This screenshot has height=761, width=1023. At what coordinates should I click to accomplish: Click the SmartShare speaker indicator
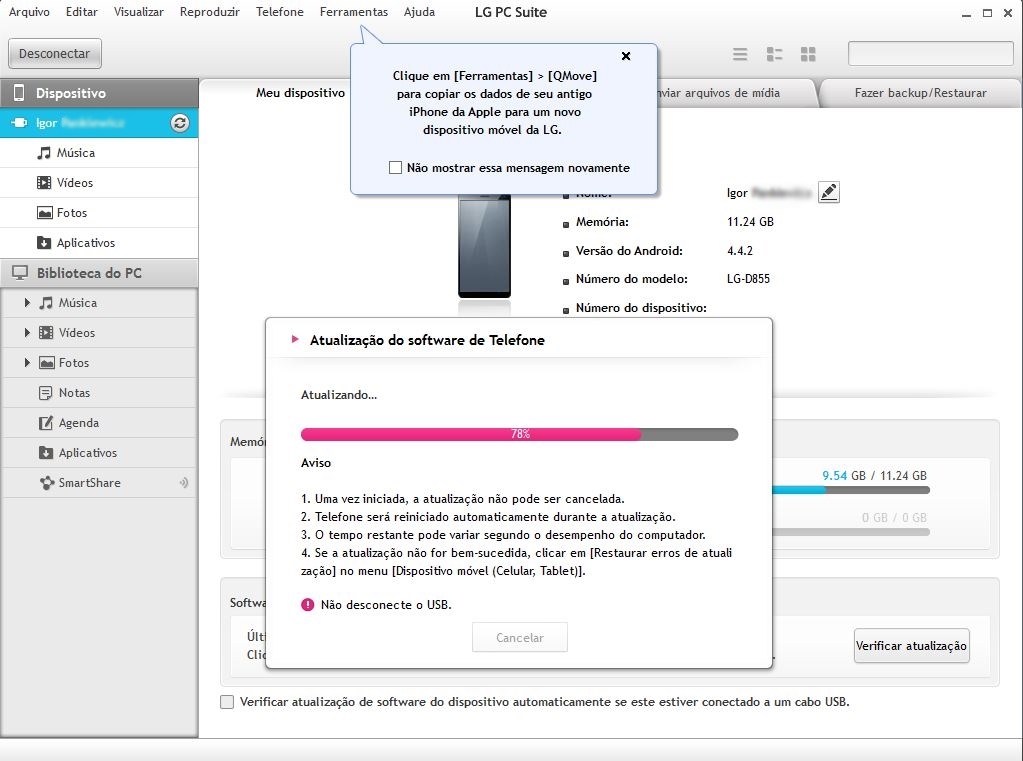(x=184, y=483)
